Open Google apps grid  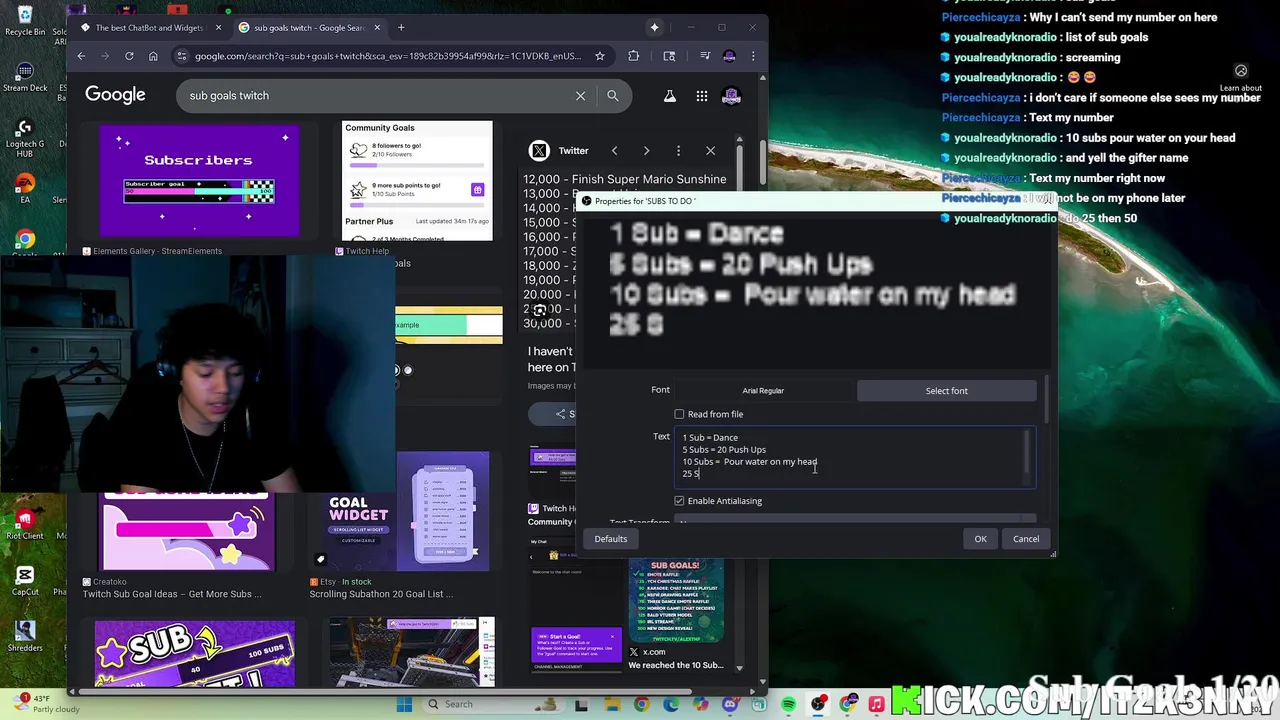click(702, 96)
